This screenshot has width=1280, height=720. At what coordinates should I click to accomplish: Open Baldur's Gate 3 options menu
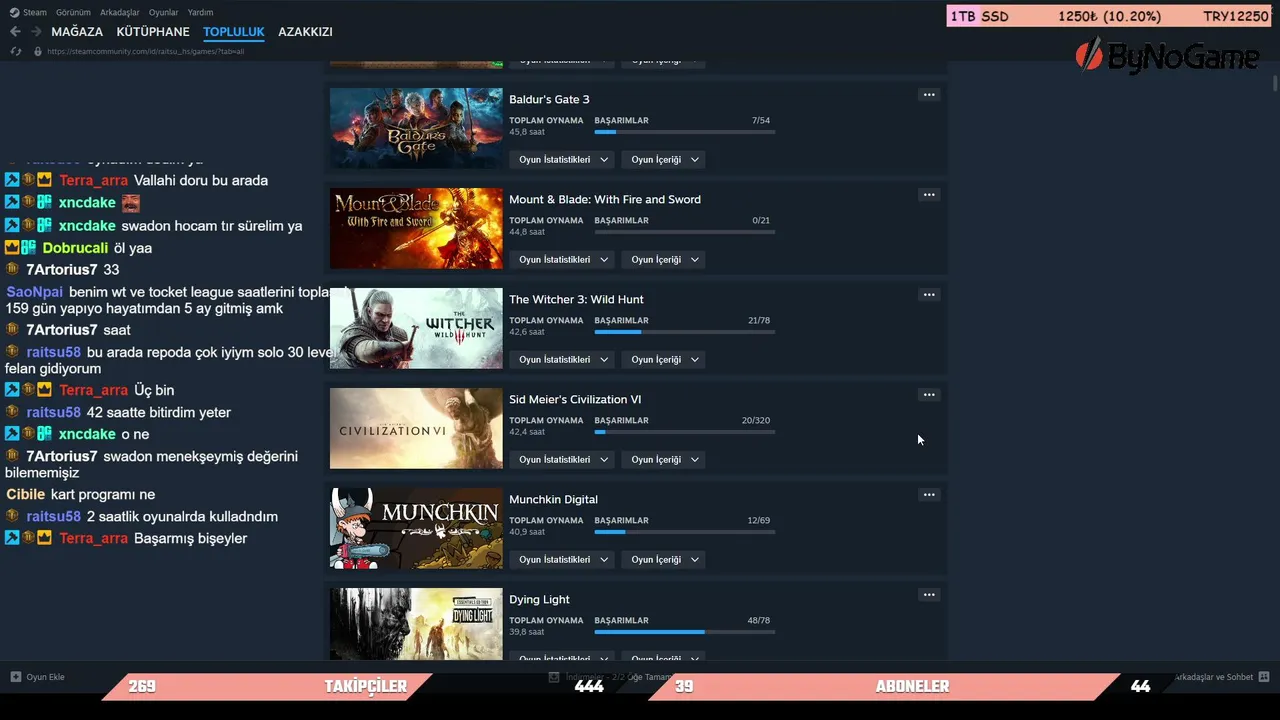pos(929,95)
